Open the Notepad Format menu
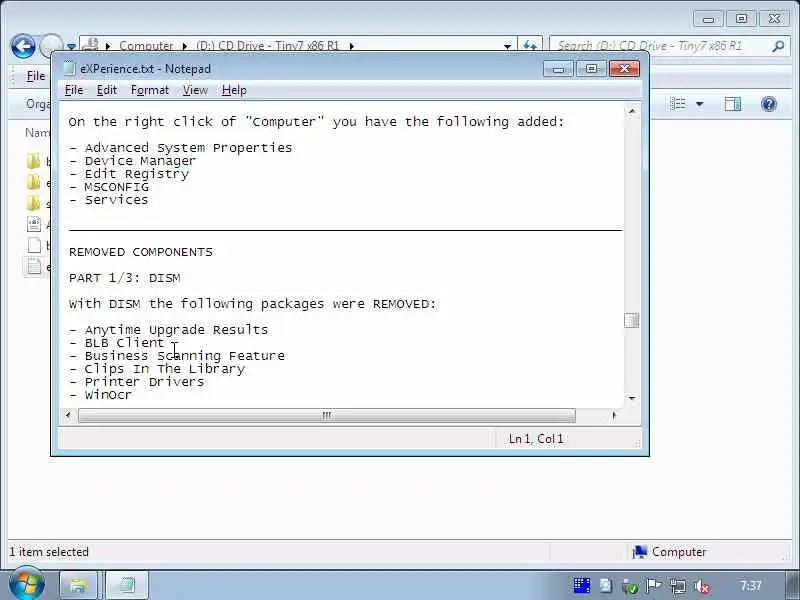This screenshot has width=800, height=600. pyautogui.click(x=149, y=90)
